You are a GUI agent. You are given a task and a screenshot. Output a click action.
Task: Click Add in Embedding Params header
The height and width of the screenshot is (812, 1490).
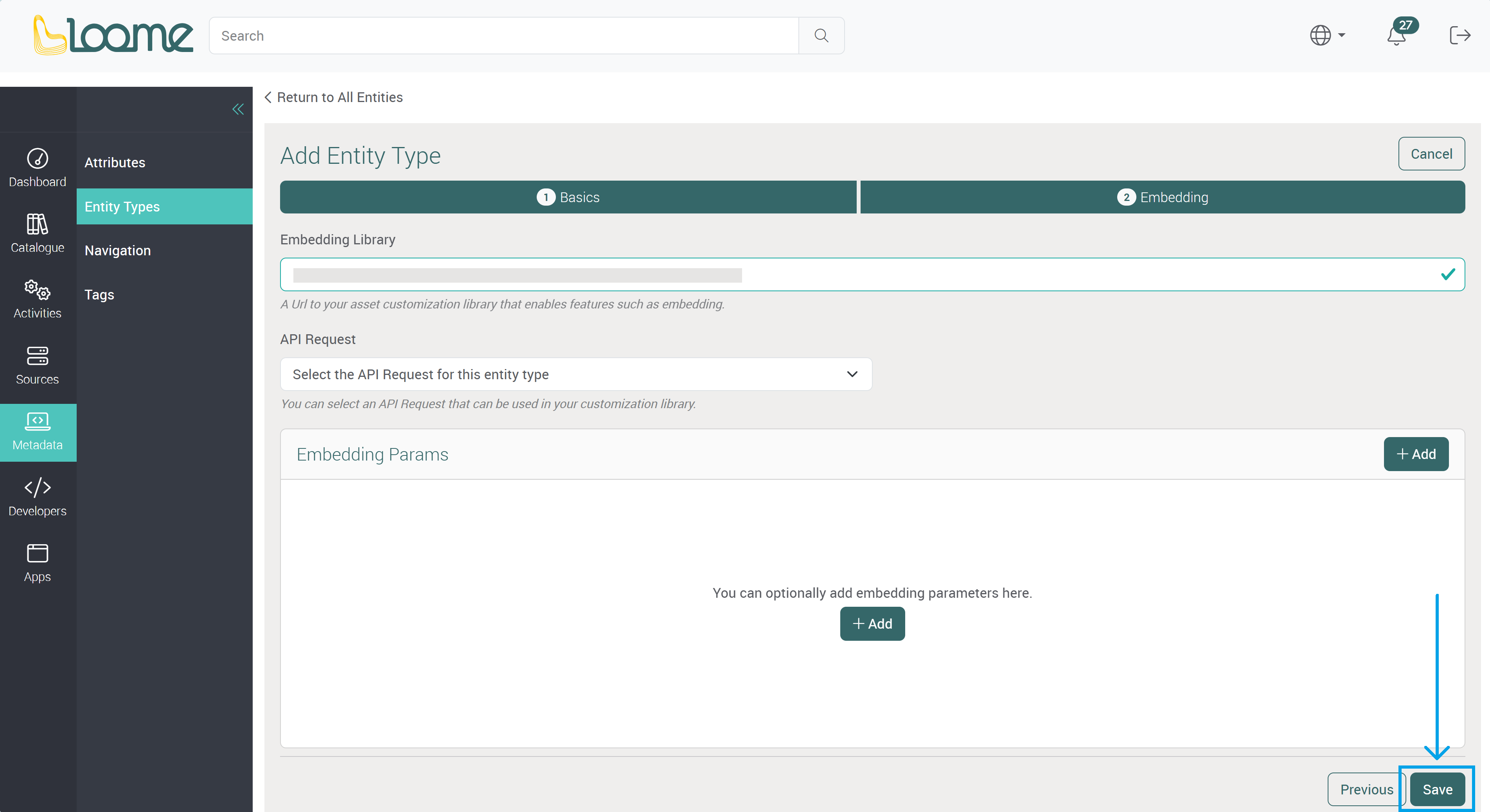[1416, 454]
